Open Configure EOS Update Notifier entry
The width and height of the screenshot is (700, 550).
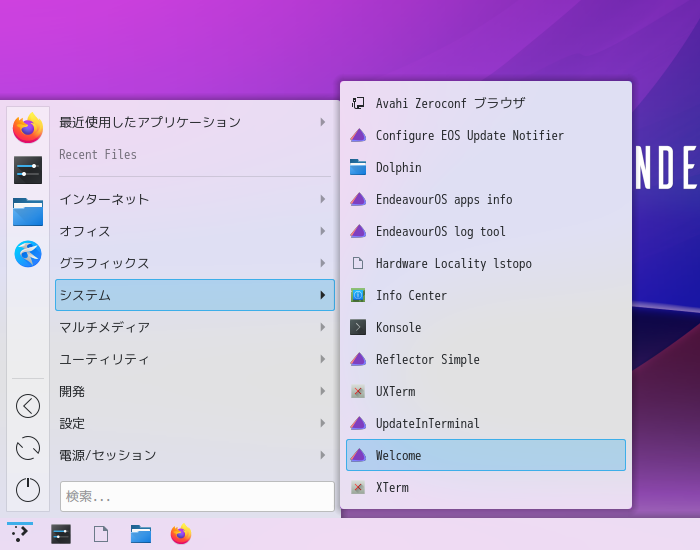coord(486,135)
